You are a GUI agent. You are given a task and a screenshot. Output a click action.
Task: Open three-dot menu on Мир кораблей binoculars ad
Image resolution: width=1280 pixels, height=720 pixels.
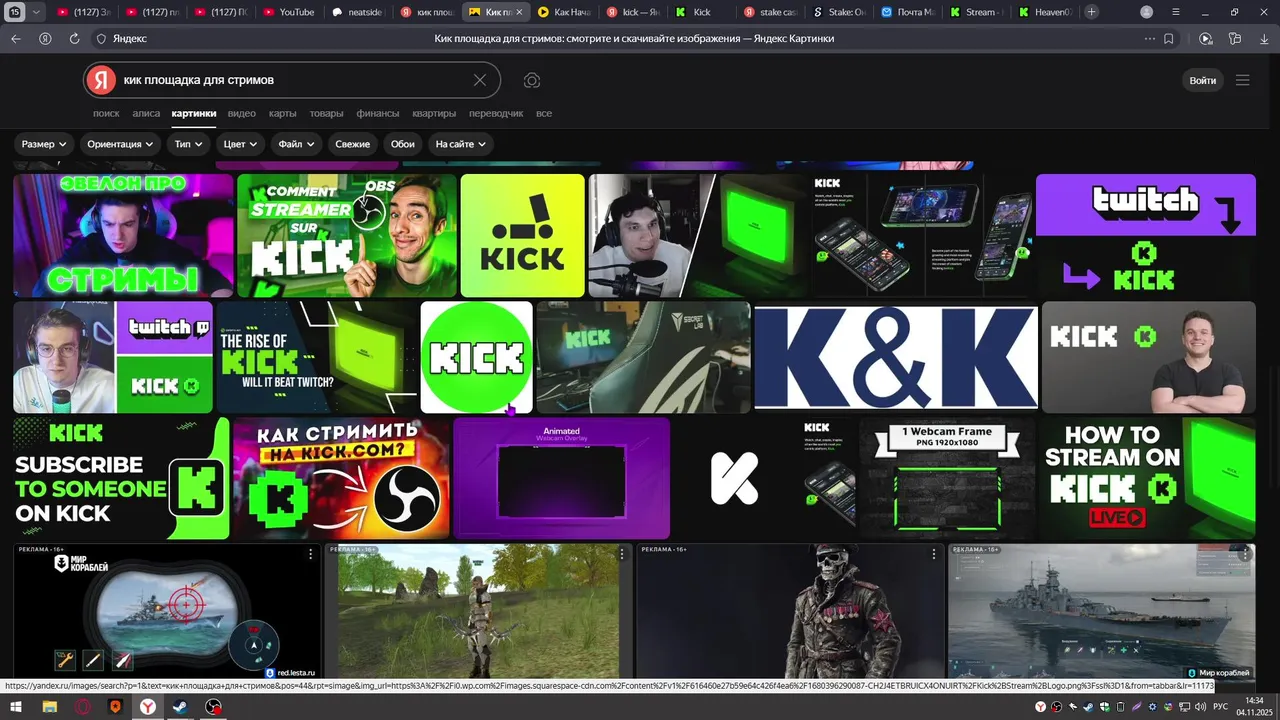point(310,553)
